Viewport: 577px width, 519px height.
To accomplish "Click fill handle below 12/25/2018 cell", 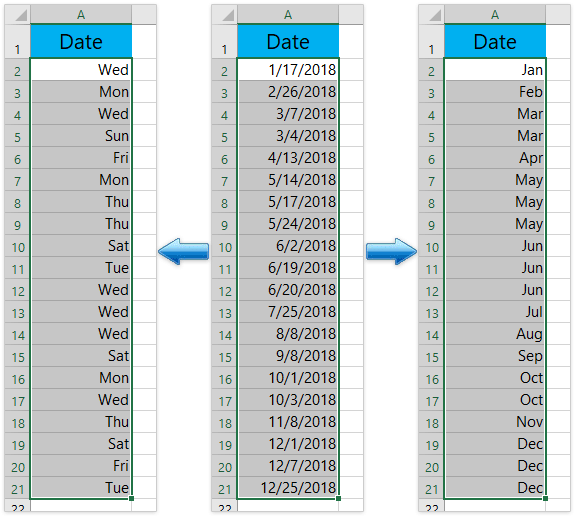I will [339, 498].
